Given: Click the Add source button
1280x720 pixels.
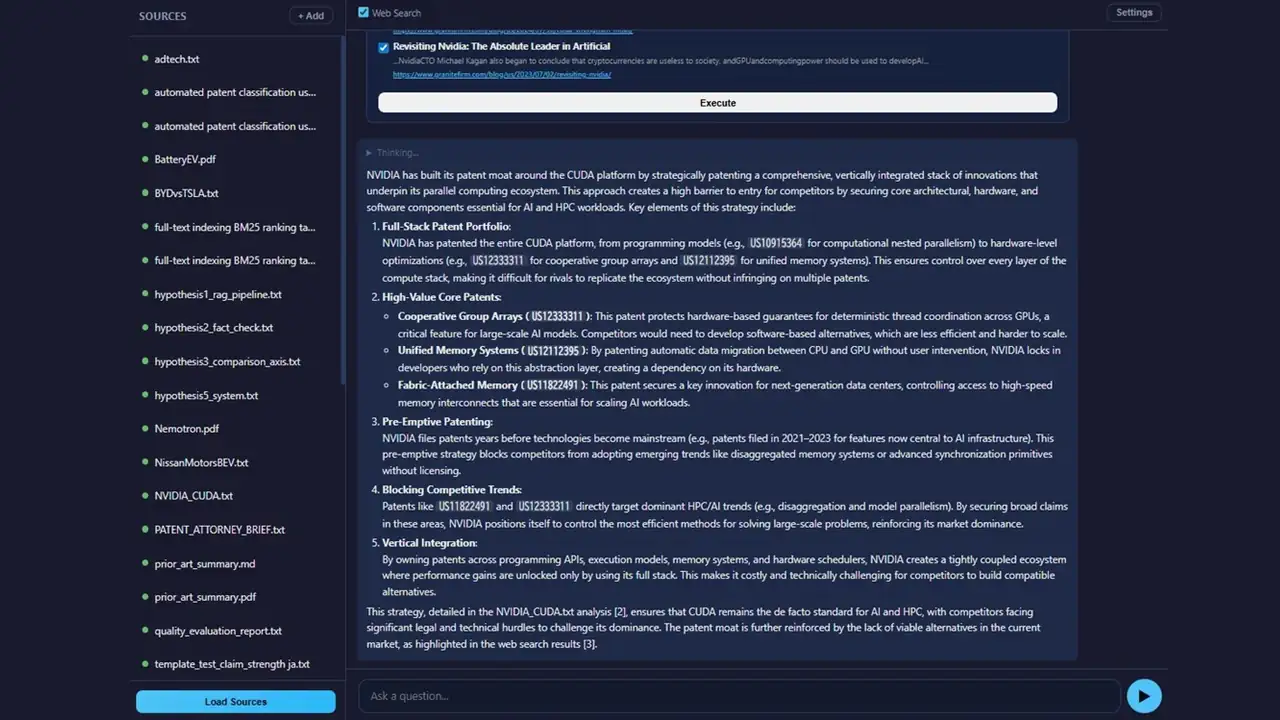Looking at the screenshot, I should pos(311,16).
